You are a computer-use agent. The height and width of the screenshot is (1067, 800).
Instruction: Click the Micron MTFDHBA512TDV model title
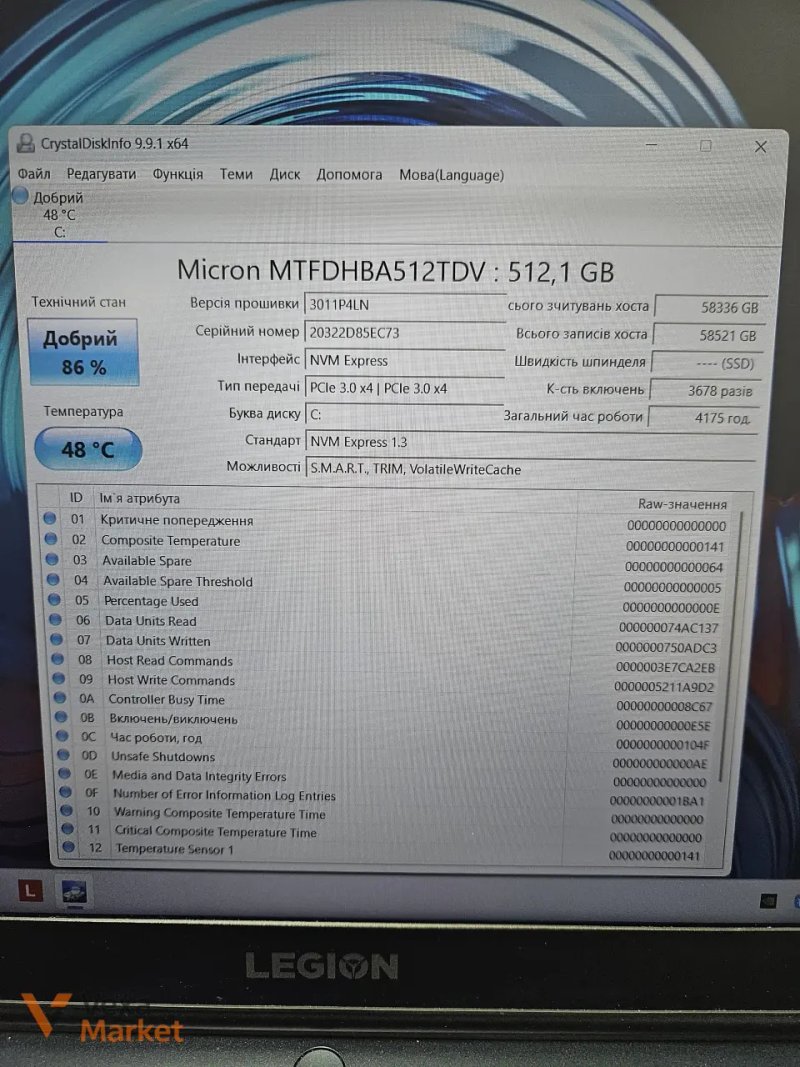point(395,271)
